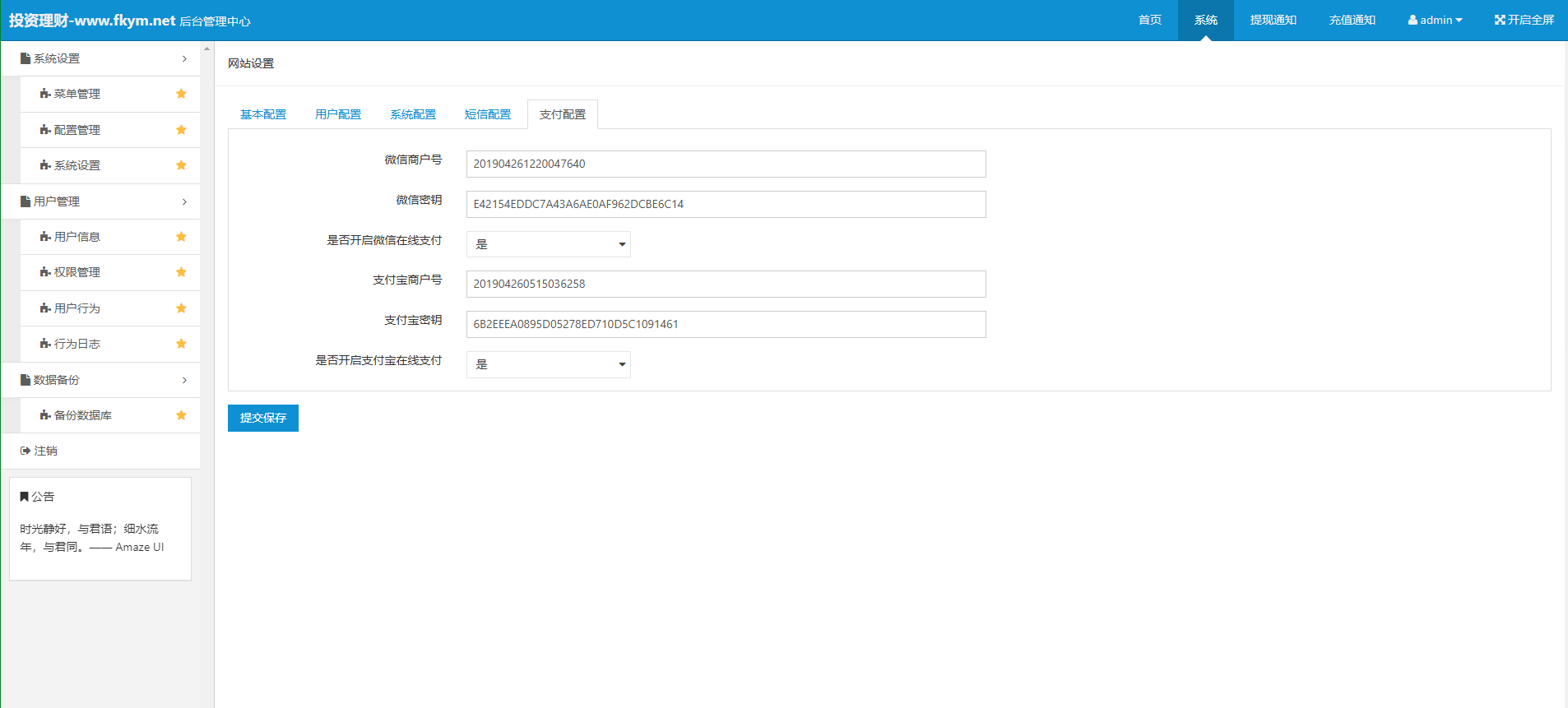The image size is (1568, 708).
Task: Open the admin user dropdown menu
Action: [1435, 20]
